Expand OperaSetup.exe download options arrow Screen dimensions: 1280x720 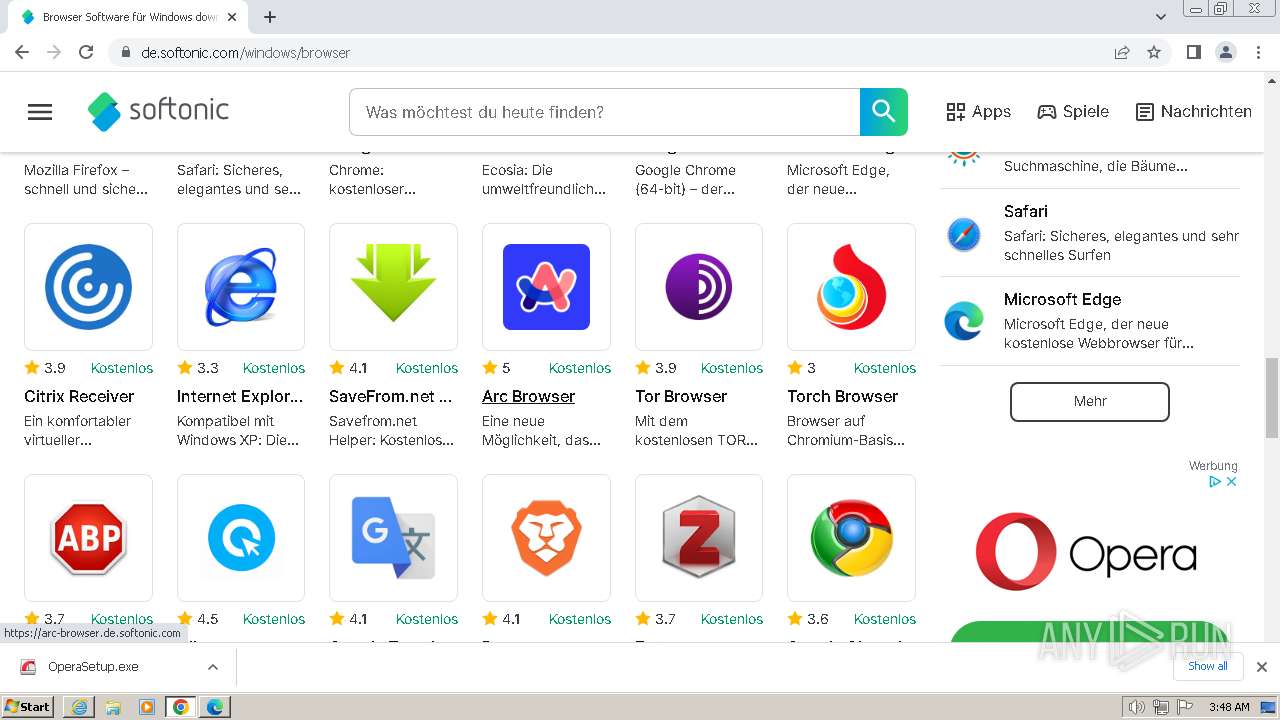tap(213, 667)
